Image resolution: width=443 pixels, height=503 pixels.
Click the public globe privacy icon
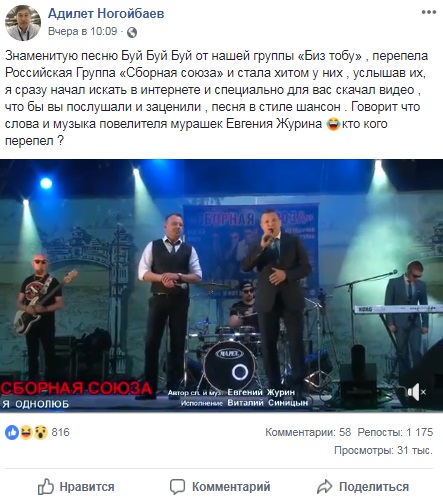click(x=132, y=32)
